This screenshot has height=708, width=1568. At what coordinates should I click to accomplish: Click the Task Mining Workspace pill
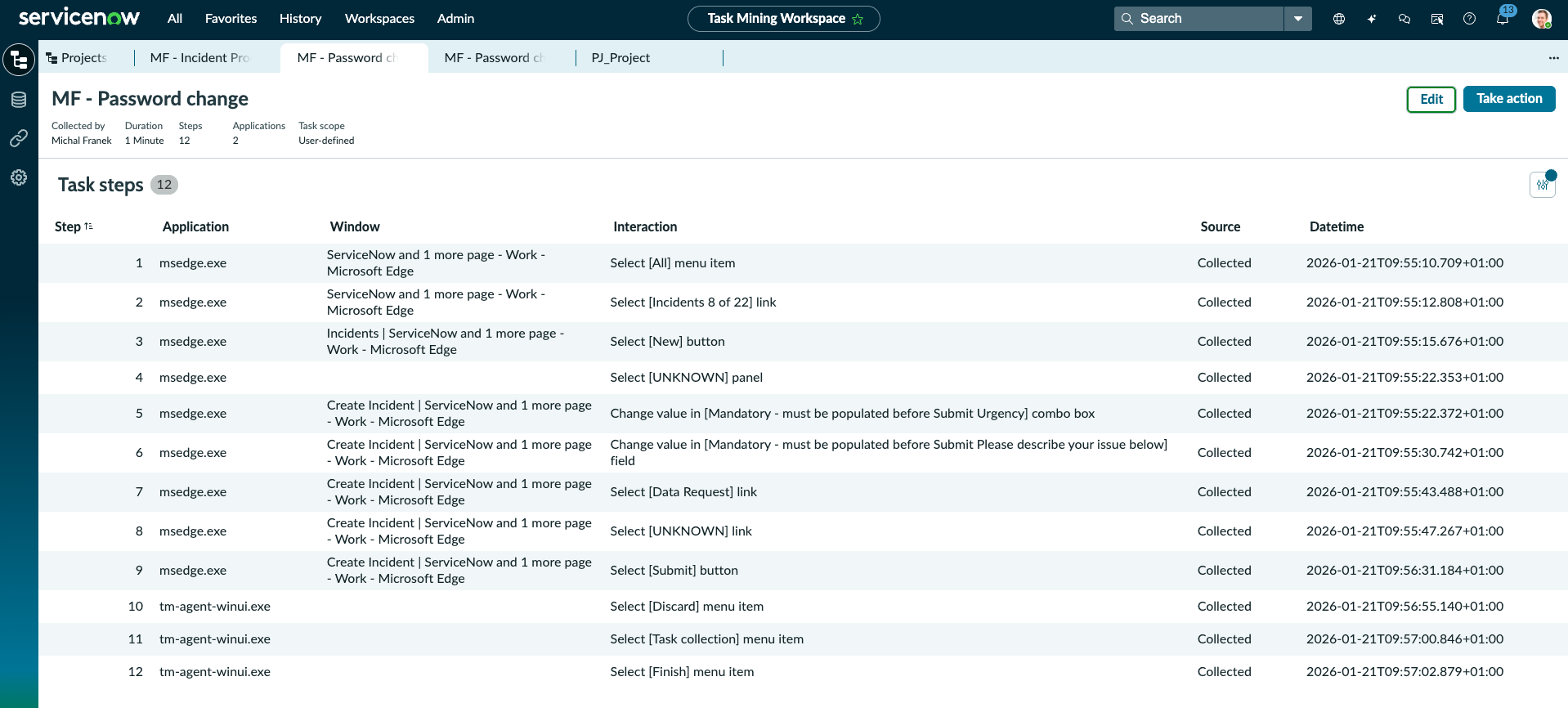click(x=783, y=19)
